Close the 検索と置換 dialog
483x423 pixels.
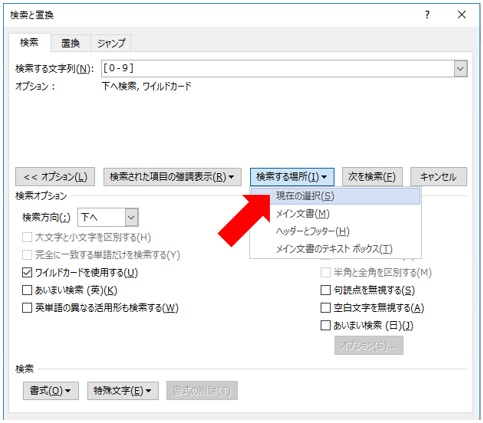tap(462, 15)
